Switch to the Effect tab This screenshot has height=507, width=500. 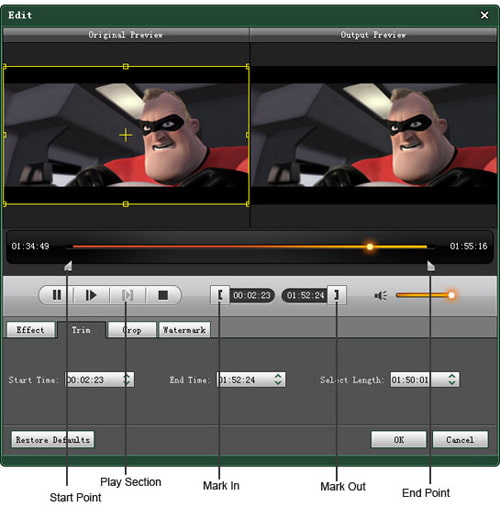(x=30, y=330)
